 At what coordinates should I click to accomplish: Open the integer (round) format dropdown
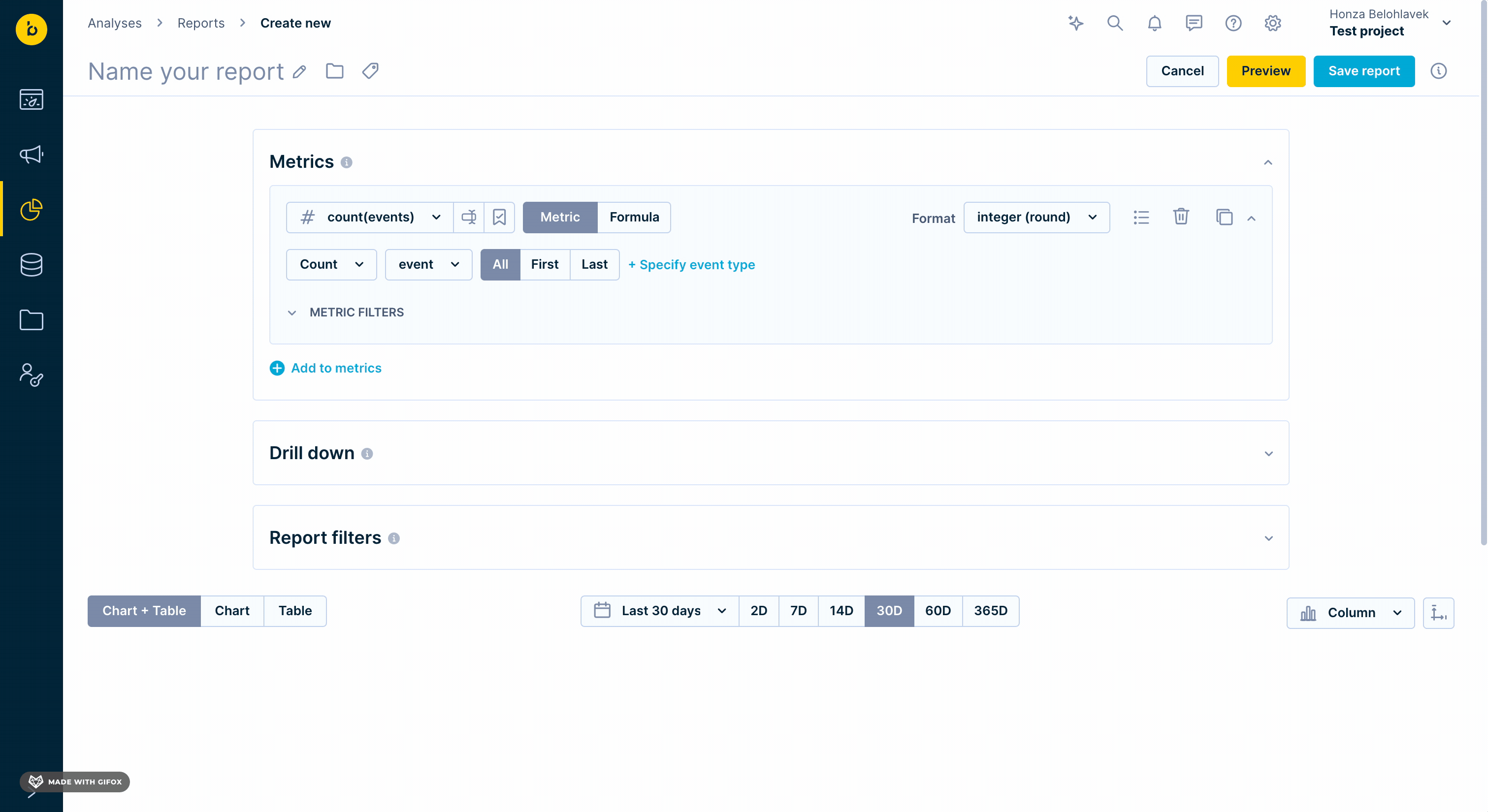1036,217
